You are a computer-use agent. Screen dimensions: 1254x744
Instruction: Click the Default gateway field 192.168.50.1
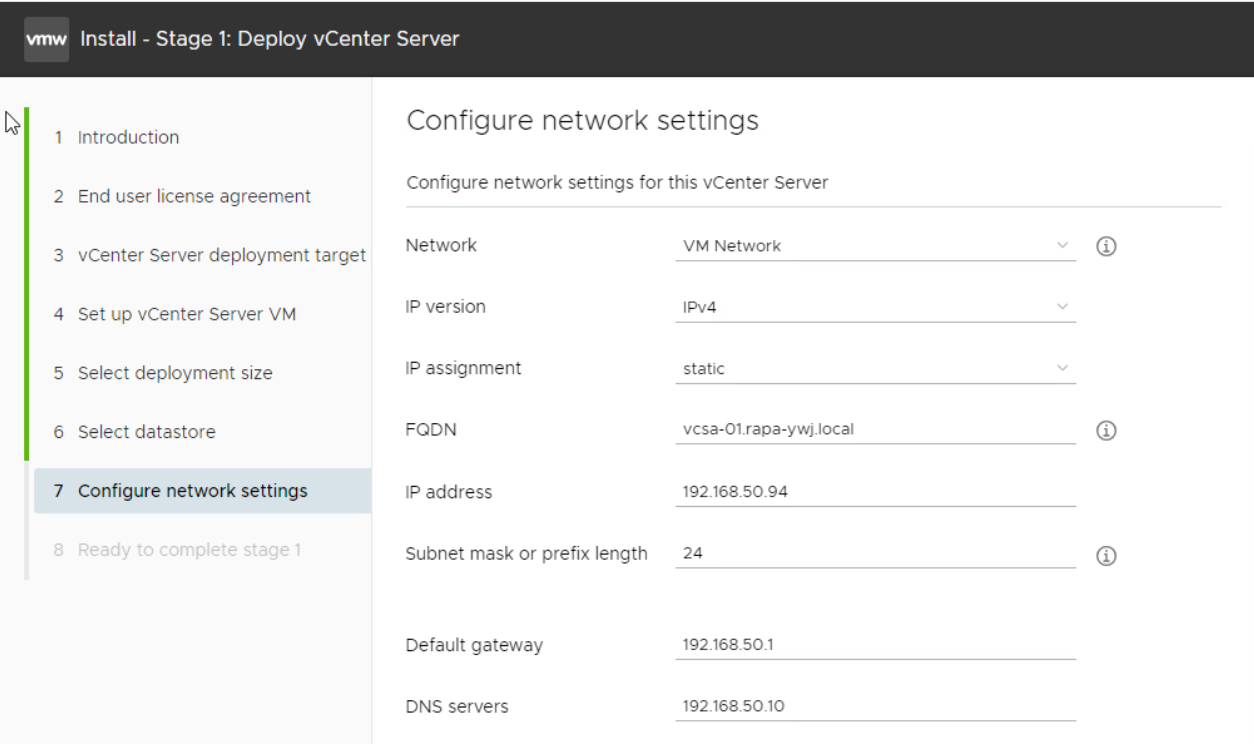875,645
